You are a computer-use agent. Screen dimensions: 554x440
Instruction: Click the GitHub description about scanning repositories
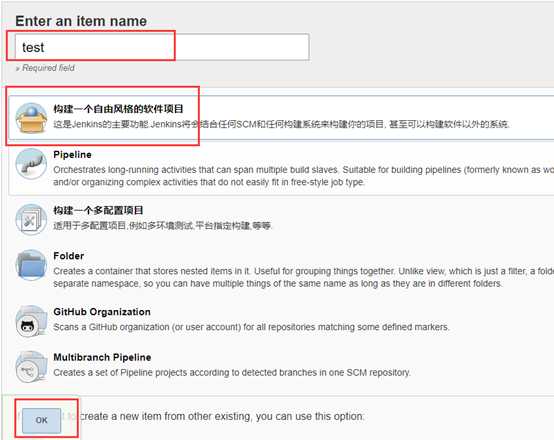251,327
